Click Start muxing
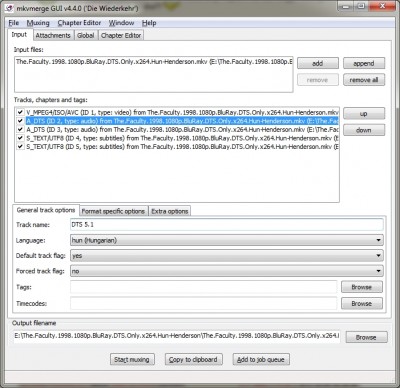 pos(132,359)
